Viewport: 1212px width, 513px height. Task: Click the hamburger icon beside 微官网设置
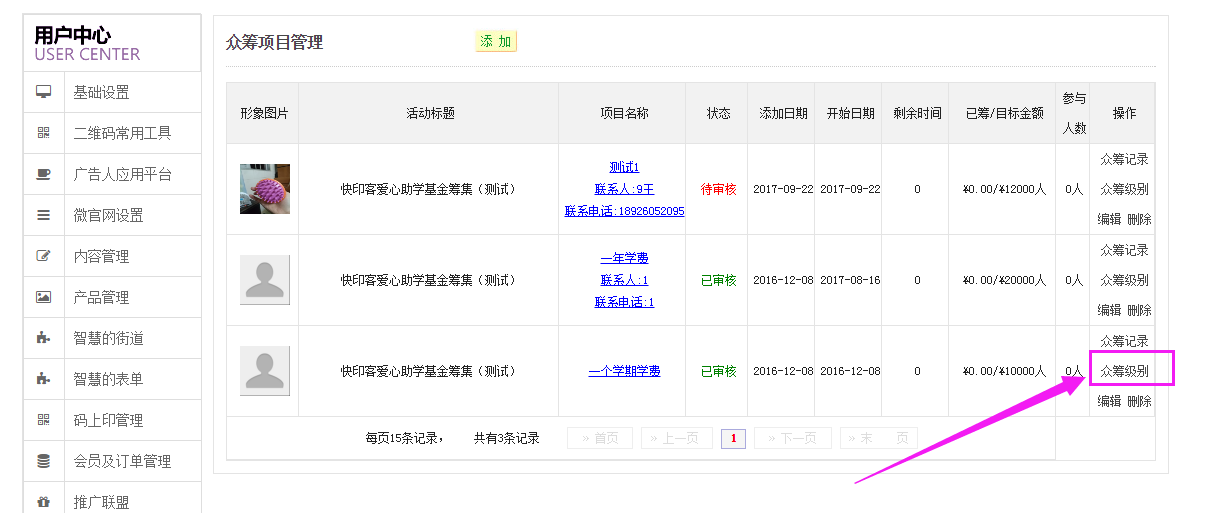pos(43,215)
